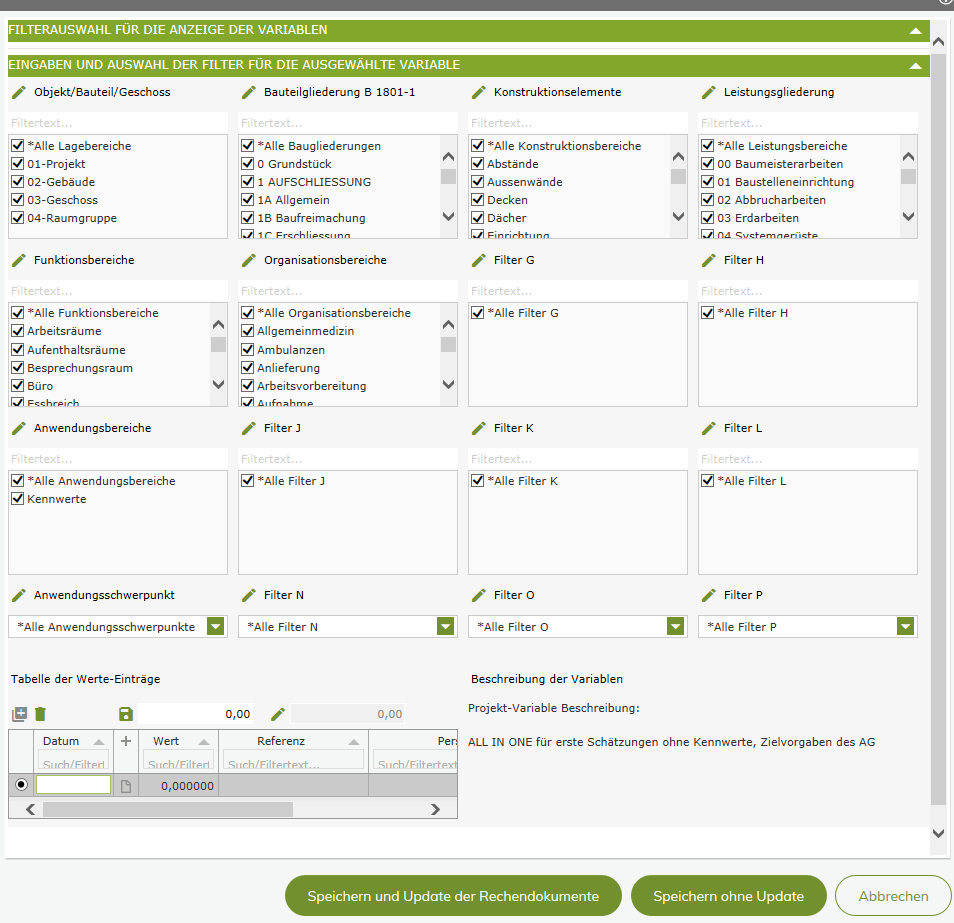This screenshot has height=923, width=954.
Task: Expand the Filterauswahl für die Anzeige section
Action: click(915, 31)
